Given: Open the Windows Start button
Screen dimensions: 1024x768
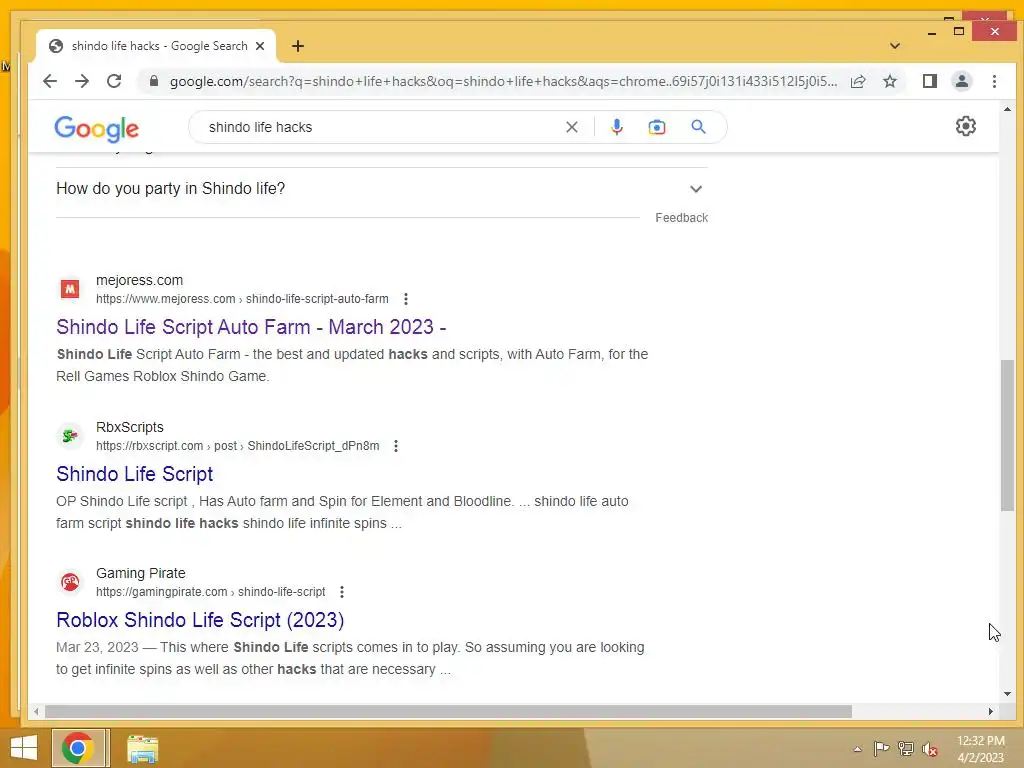Looking at the screenshot, I should (24, 748).
